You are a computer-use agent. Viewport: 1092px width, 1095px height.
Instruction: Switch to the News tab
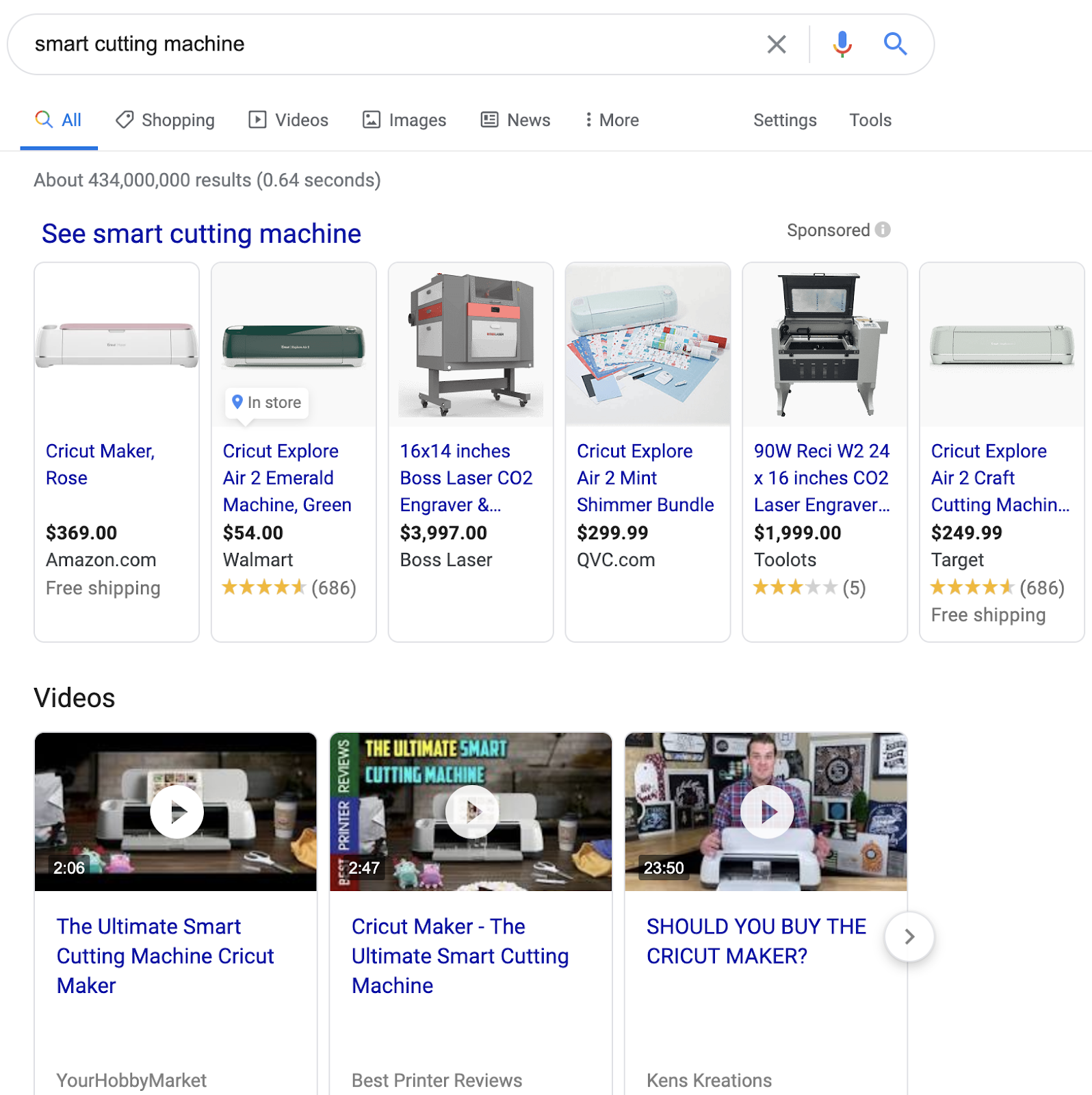pos(515,120)
